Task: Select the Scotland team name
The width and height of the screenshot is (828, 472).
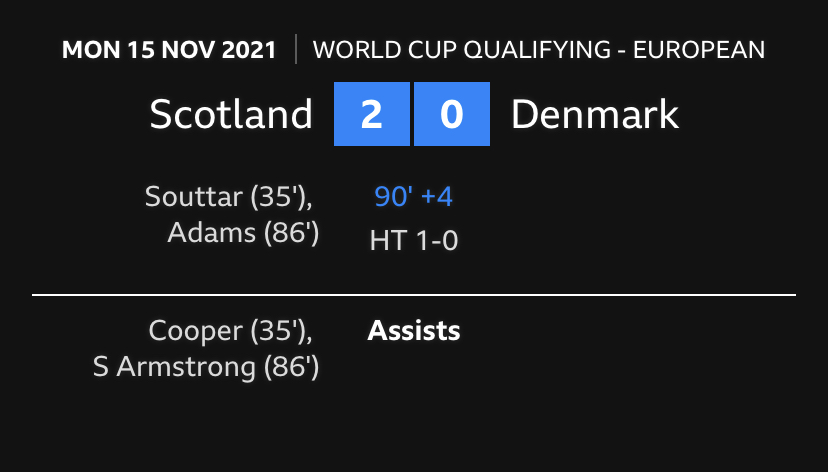Action: (231, 115)
